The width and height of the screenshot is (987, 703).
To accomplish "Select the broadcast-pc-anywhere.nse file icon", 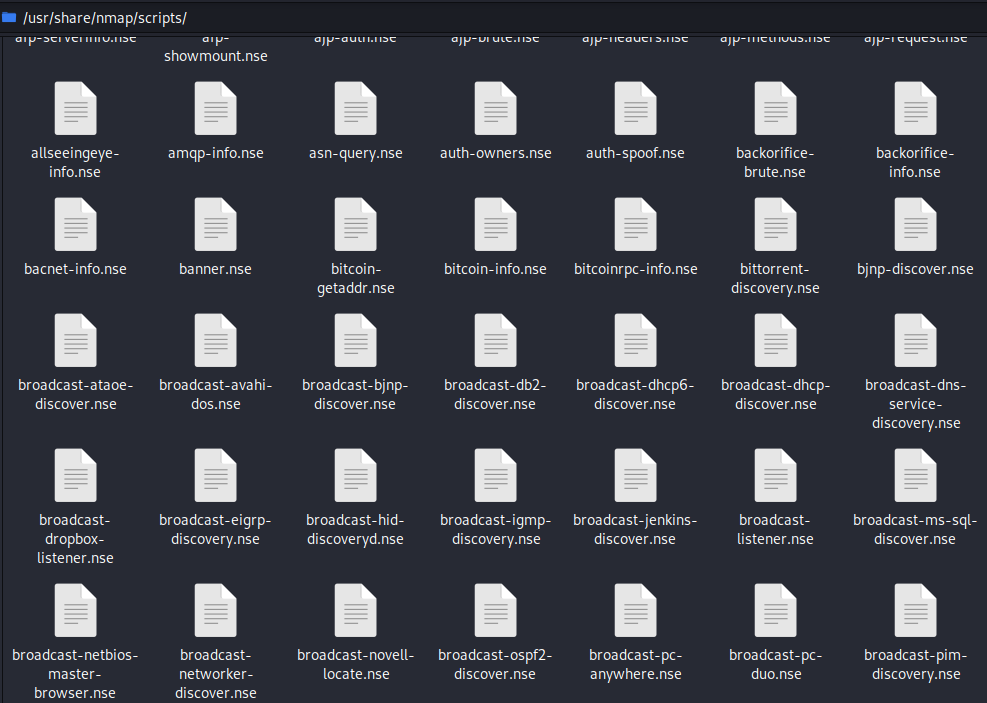I will coord(635,610).
